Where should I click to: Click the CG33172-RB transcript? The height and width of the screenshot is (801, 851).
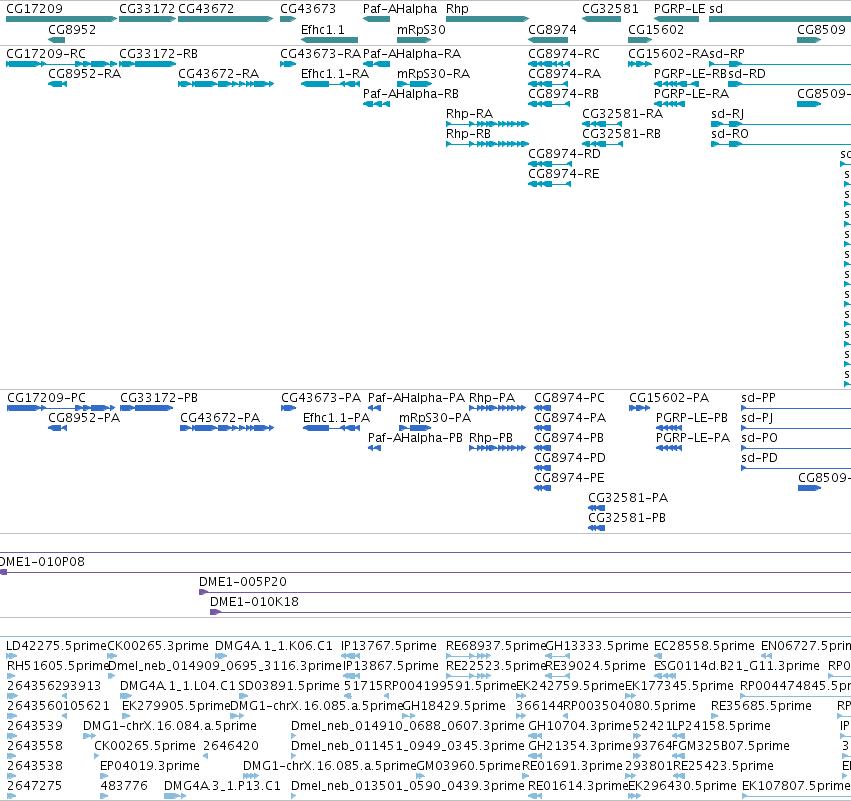147,64
